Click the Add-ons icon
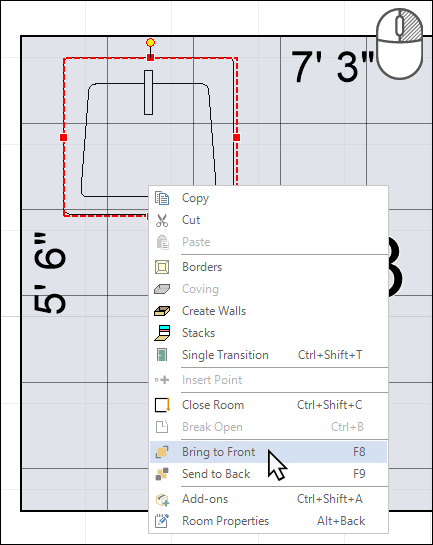433x545 pixels. tap(162, 499)
